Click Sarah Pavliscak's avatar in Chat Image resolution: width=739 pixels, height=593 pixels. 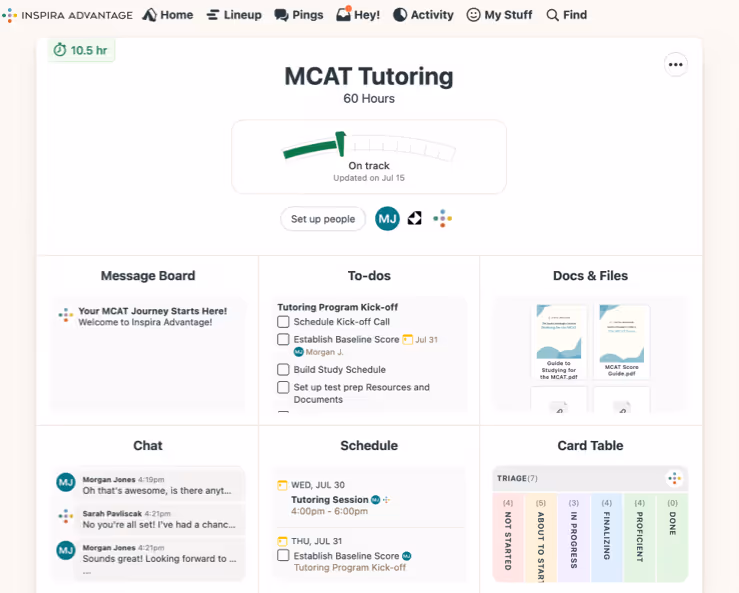pos(66,516)
